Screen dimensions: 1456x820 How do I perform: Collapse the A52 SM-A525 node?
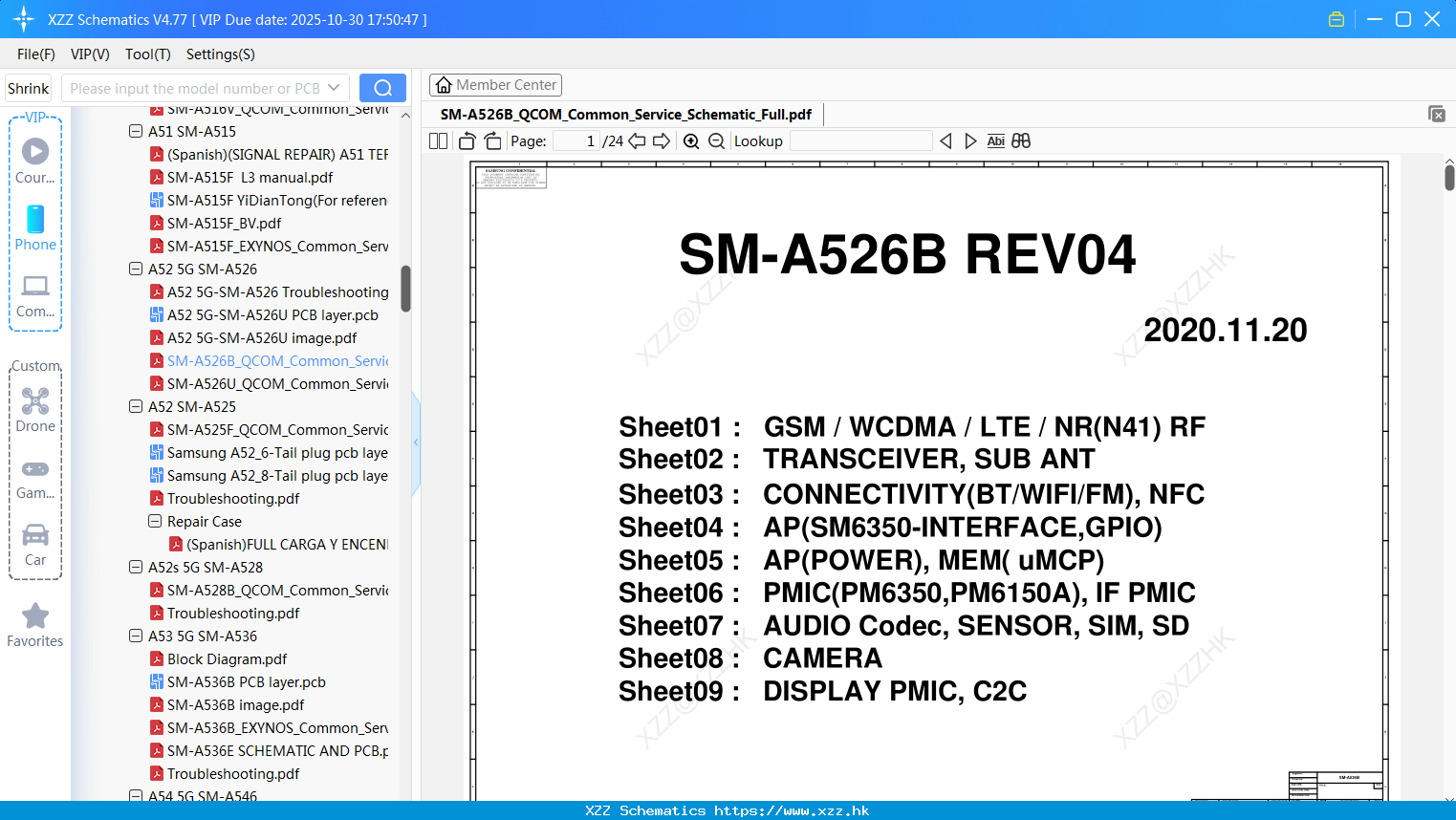pyautogui.click(x=136, y=406)
